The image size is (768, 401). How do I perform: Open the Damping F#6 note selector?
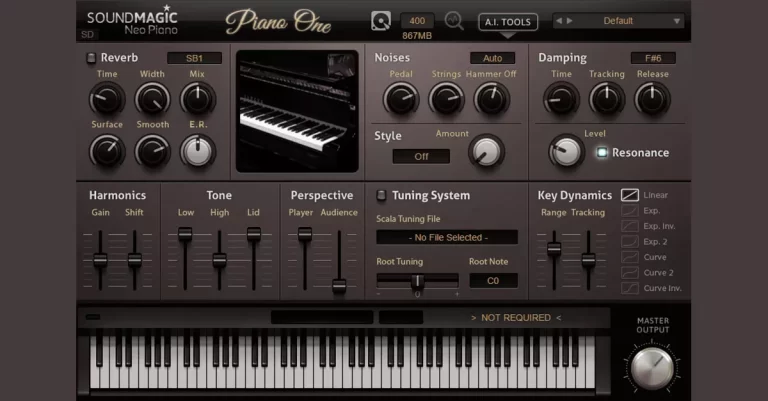(653, 58)
